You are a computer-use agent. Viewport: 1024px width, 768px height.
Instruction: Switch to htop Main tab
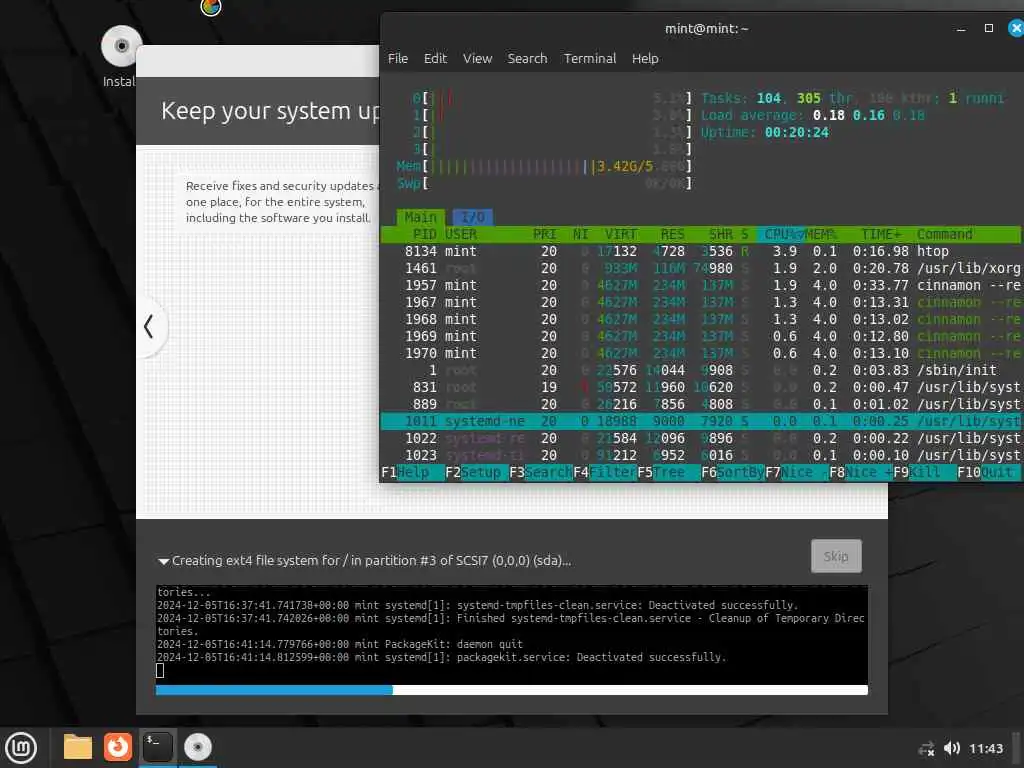point(420,217)
